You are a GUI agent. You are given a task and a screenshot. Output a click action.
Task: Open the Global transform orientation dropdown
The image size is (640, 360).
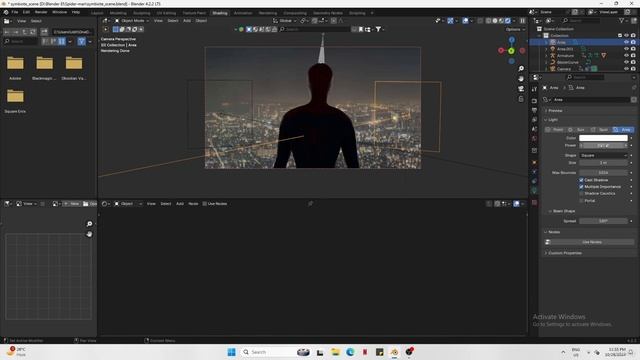pos(285,20)
